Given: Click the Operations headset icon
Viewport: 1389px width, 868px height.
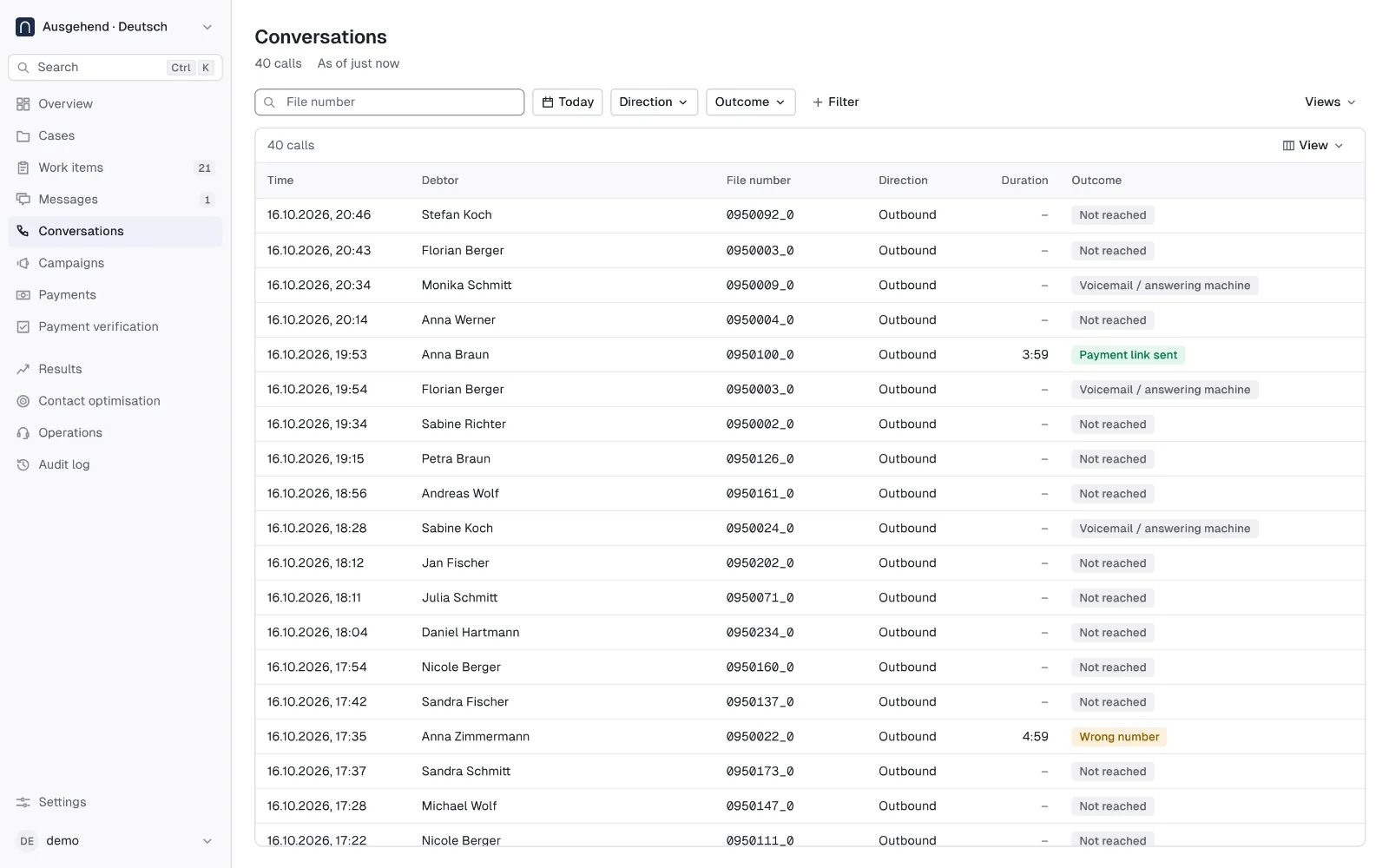Looking at the screenshot, I should click(x=23, y=433).
